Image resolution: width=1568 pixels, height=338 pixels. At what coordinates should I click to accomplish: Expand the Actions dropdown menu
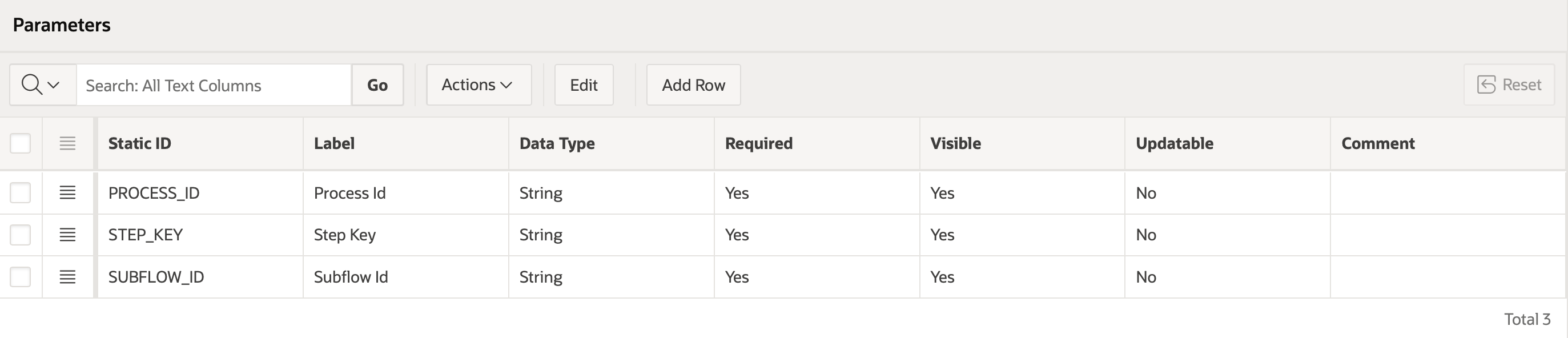coord(479,84)
